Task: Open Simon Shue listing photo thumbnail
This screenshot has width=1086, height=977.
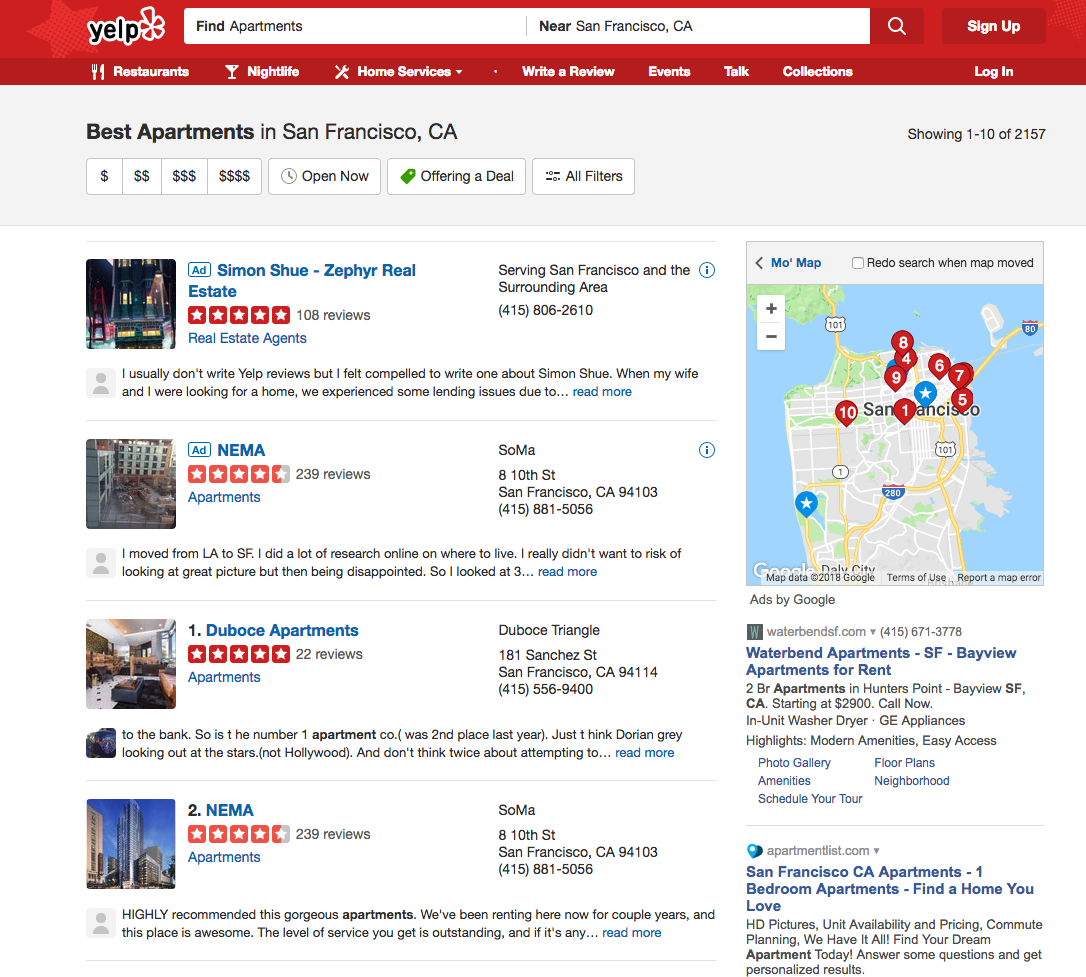Action: pyautogui.click(x=131, y=304)
